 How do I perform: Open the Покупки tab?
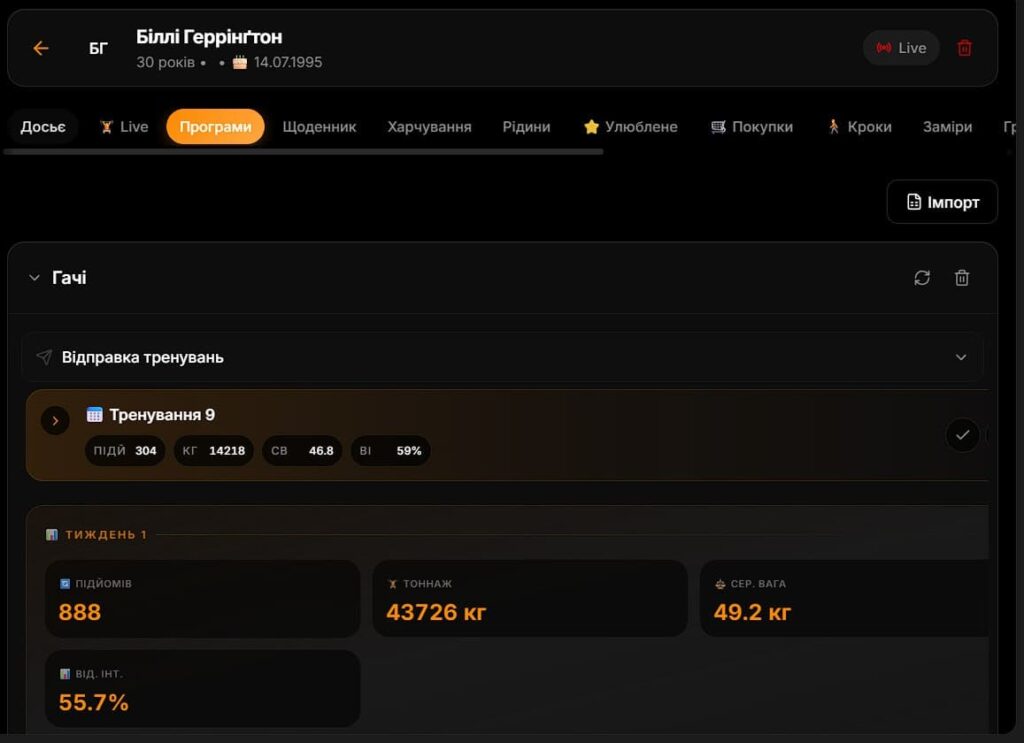tap(752, 127)
